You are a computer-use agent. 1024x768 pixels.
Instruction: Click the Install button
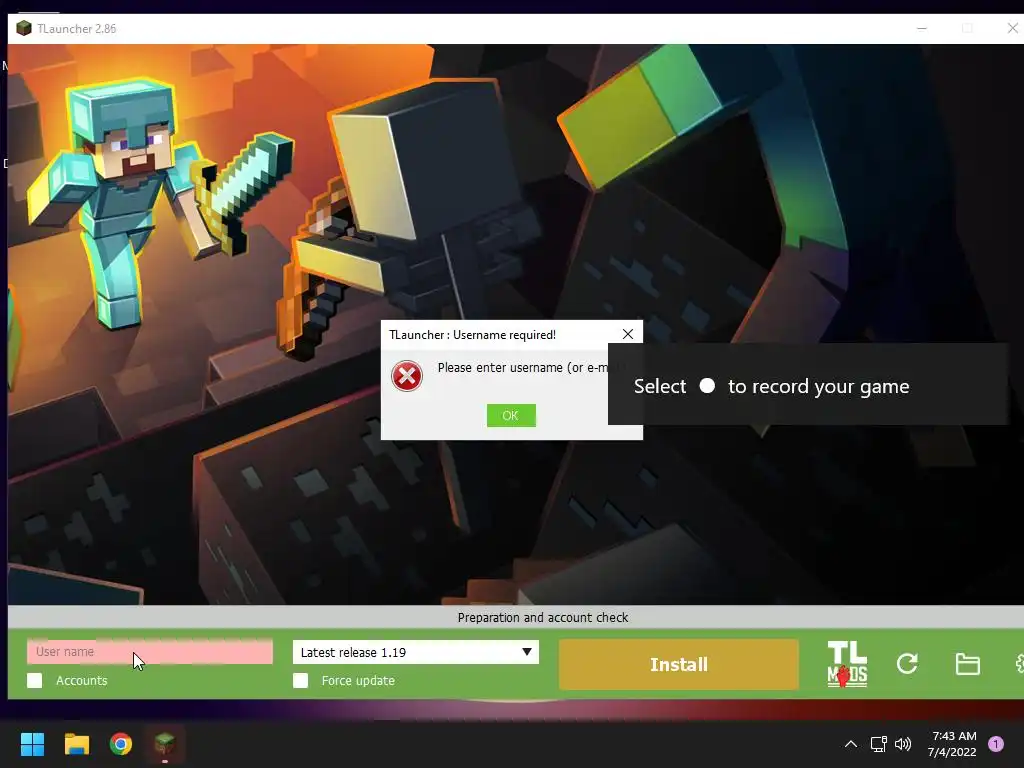(x=679, y=664)
